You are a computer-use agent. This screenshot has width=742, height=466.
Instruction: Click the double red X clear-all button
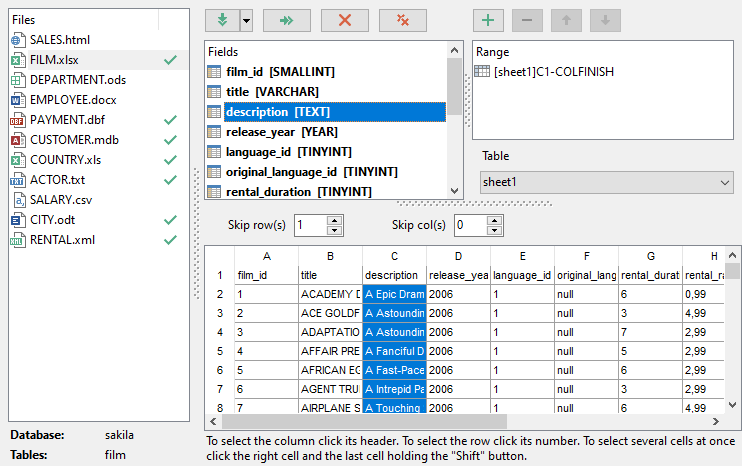403,20
